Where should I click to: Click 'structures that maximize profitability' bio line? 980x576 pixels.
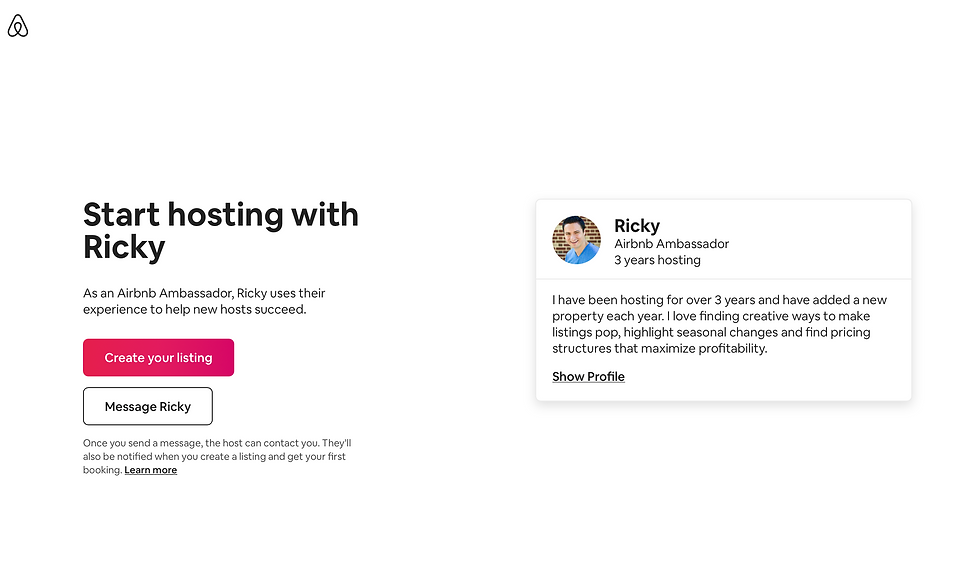[659, 349]
